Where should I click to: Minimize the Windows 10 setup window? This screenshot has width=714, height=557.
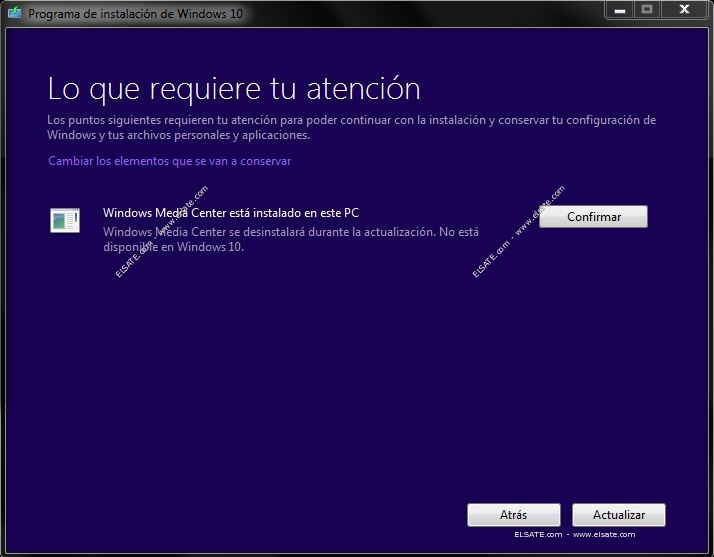coord(619,10)
